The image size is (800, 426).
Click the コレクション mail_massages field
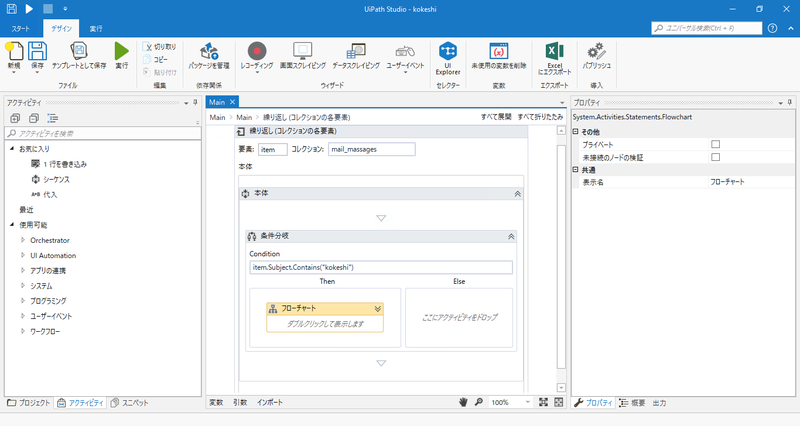pos(371,149)
